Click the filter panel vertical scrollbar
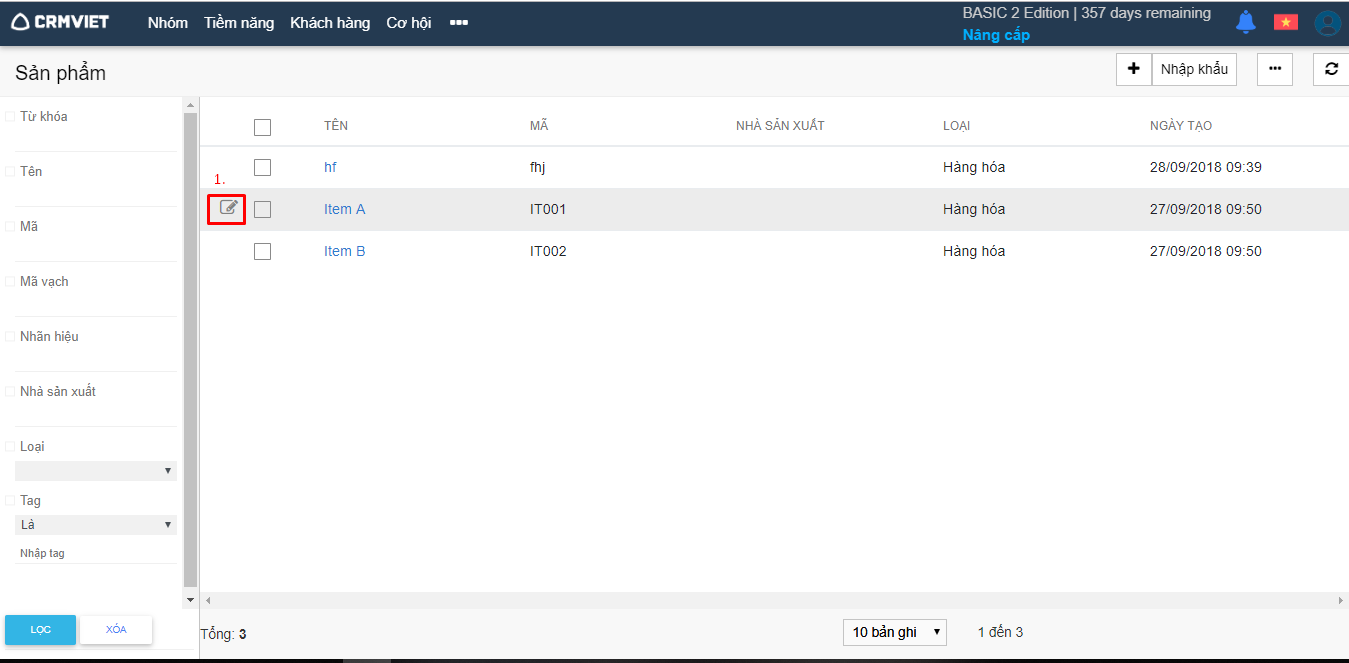 pos(191,350)
